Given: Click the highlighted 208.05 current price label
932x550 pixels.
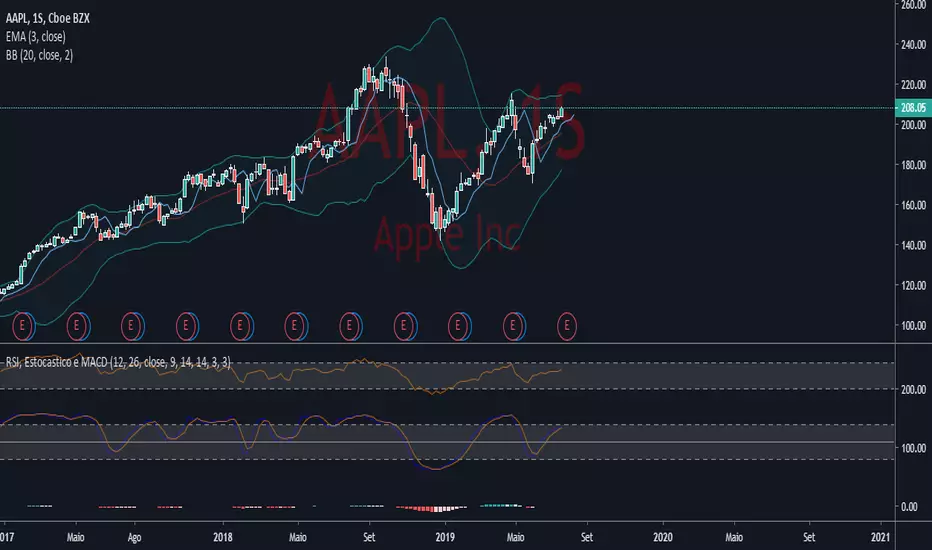Looking at the screenshot, I should [913, 108].
